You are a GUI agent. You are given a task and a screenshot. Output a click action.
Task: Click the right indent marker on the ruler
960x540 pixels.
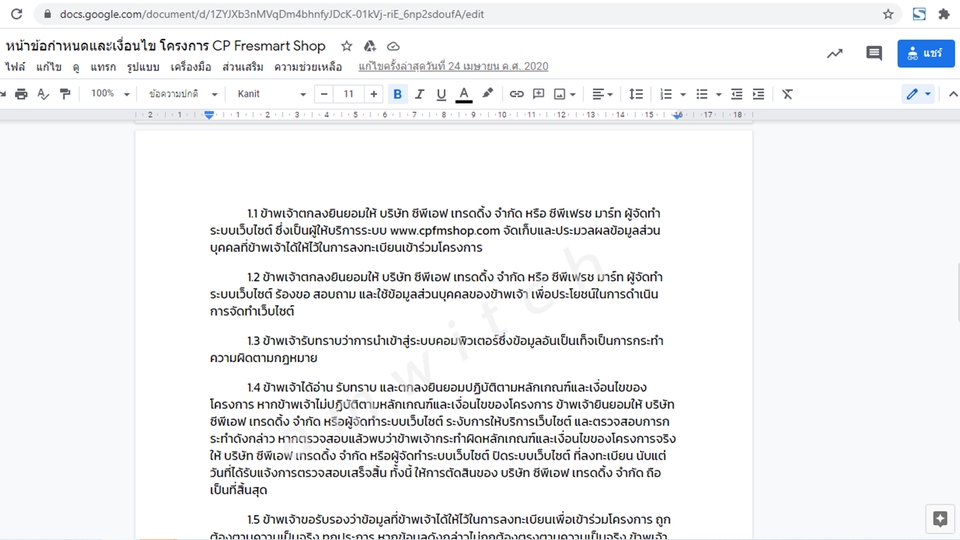pos(678,115)
